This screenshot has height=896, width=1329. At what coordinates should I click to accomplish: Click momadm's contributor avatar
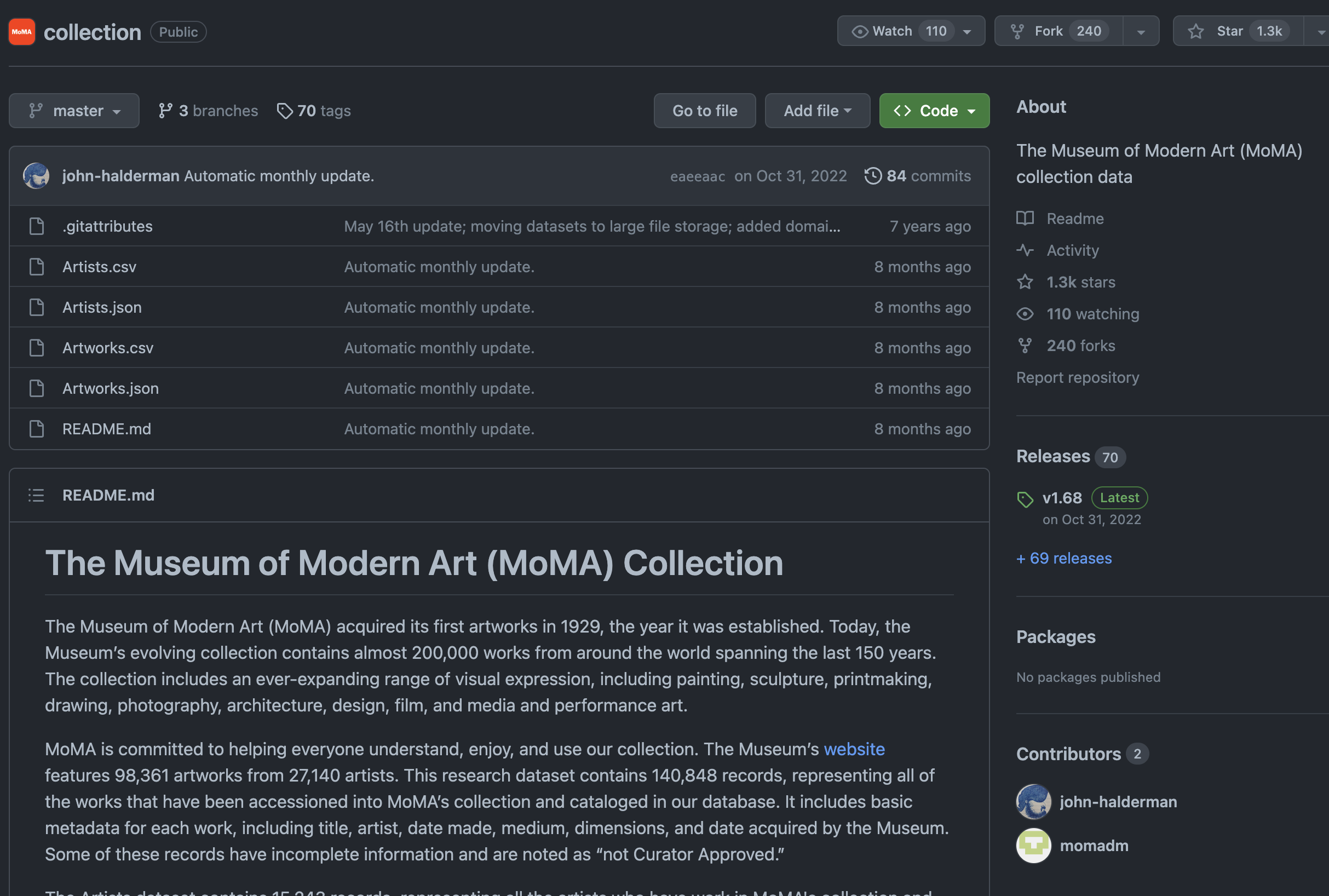(x=1034, y=846)
